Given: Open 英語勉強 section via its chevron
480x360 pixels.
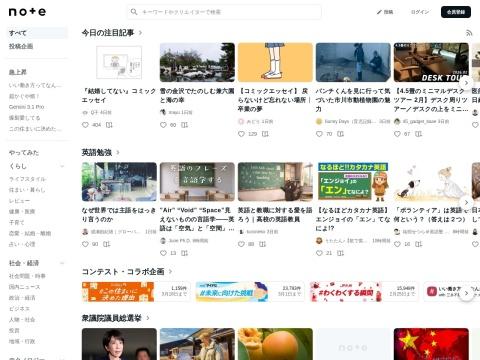Looking at the screenshot, I should pyautogui.click(x=118, y=153).
